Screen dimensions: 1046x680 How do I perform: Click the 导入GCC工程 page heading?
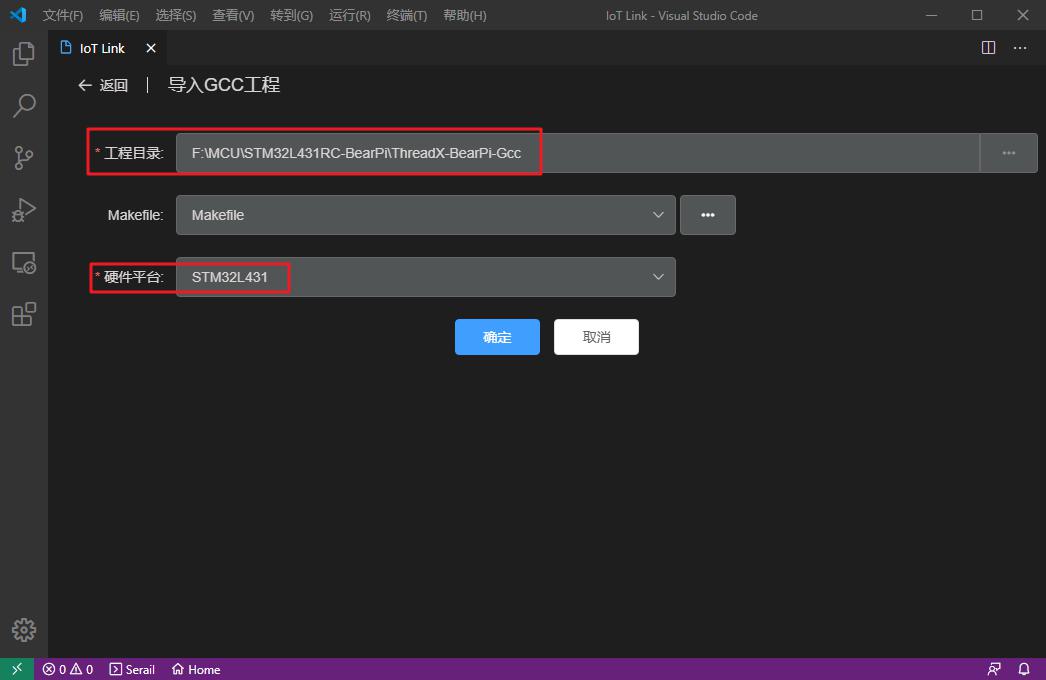point(223,85)
